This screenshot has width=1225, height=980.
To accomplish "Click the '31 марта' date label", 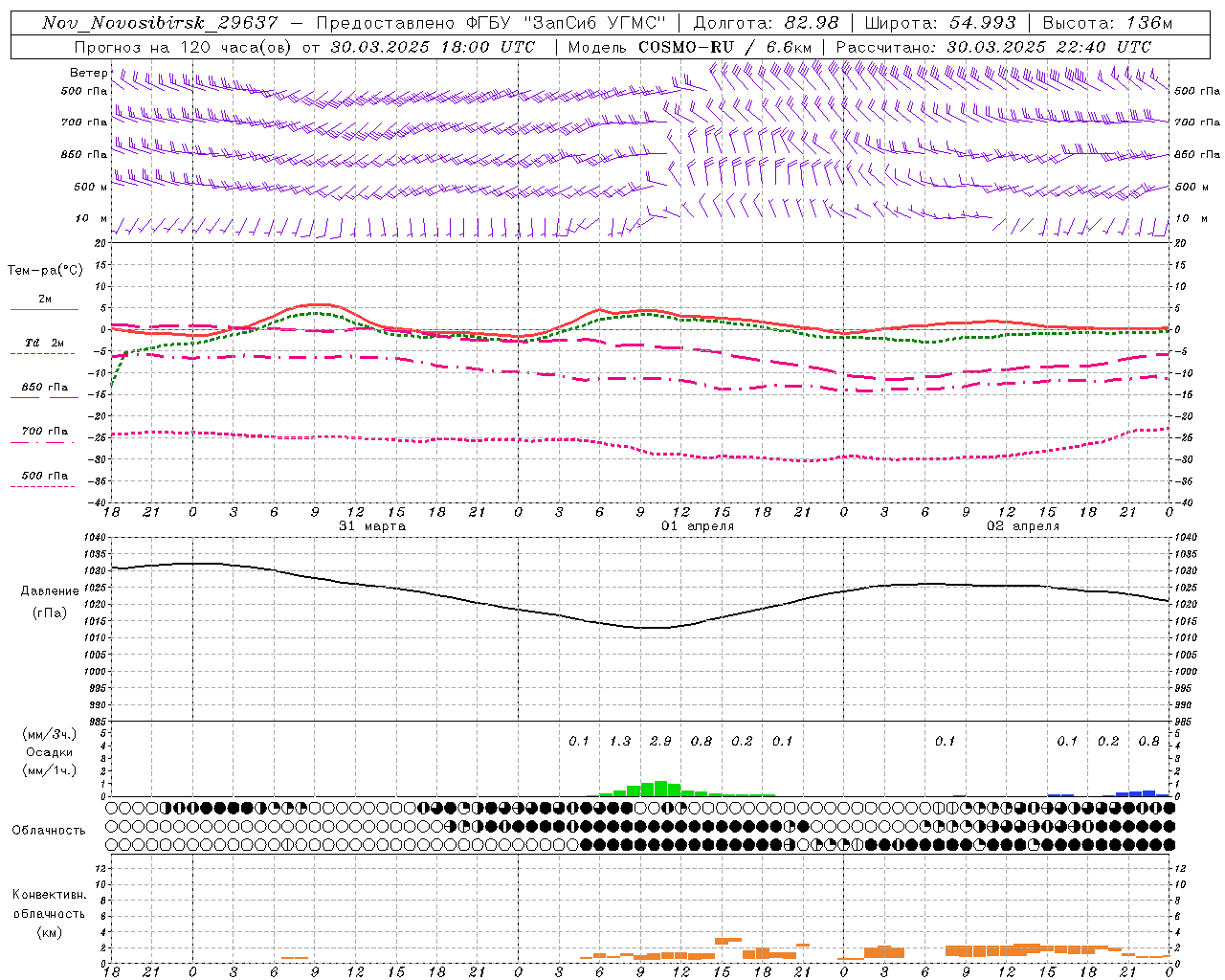I will point(372,526).
